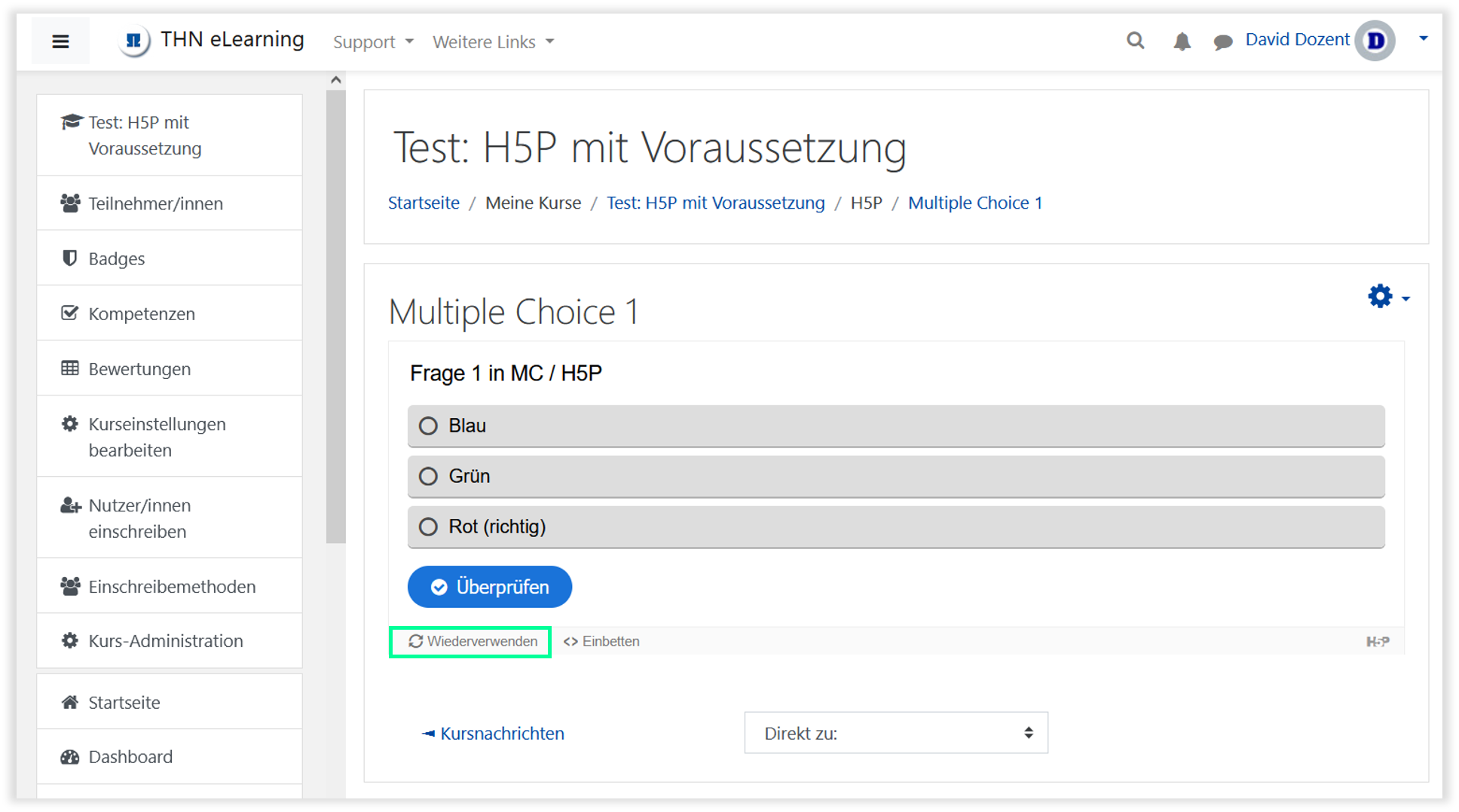The image size is (1459, 812).
Task: Open Bewertungen in the sidebar
Action: tap(139, 369)
